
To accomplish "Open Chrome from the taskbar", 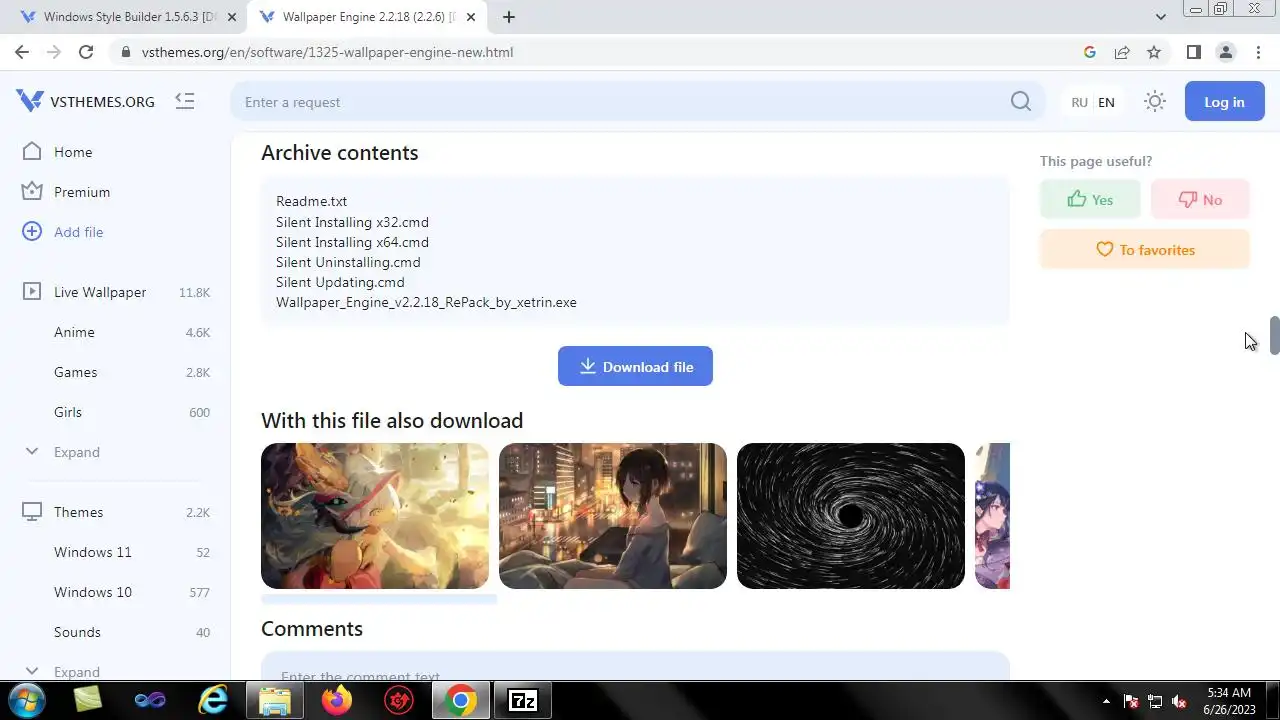I will click(461, 701).
